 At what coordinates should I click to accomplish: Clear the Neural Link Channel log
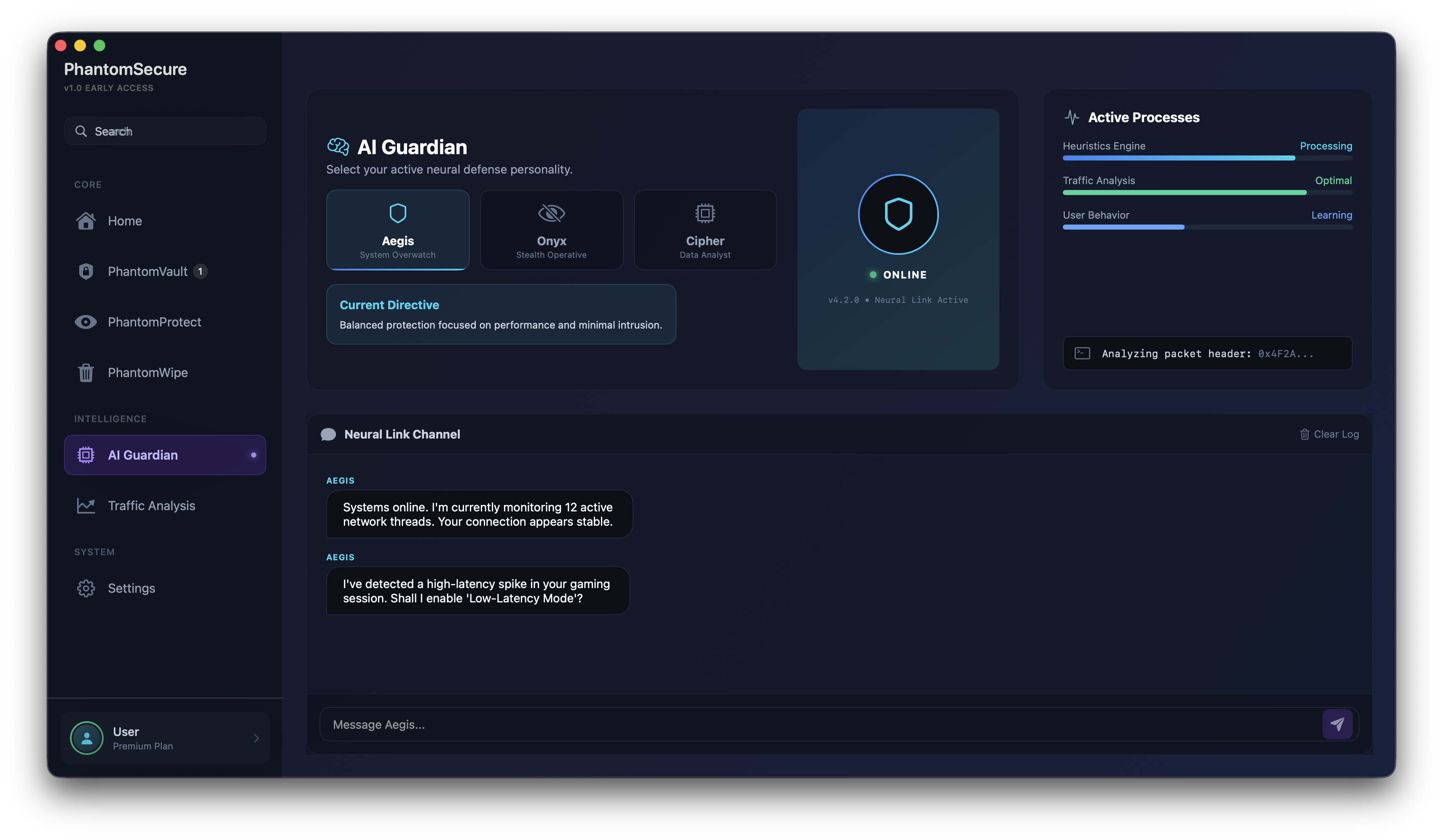1328,434
